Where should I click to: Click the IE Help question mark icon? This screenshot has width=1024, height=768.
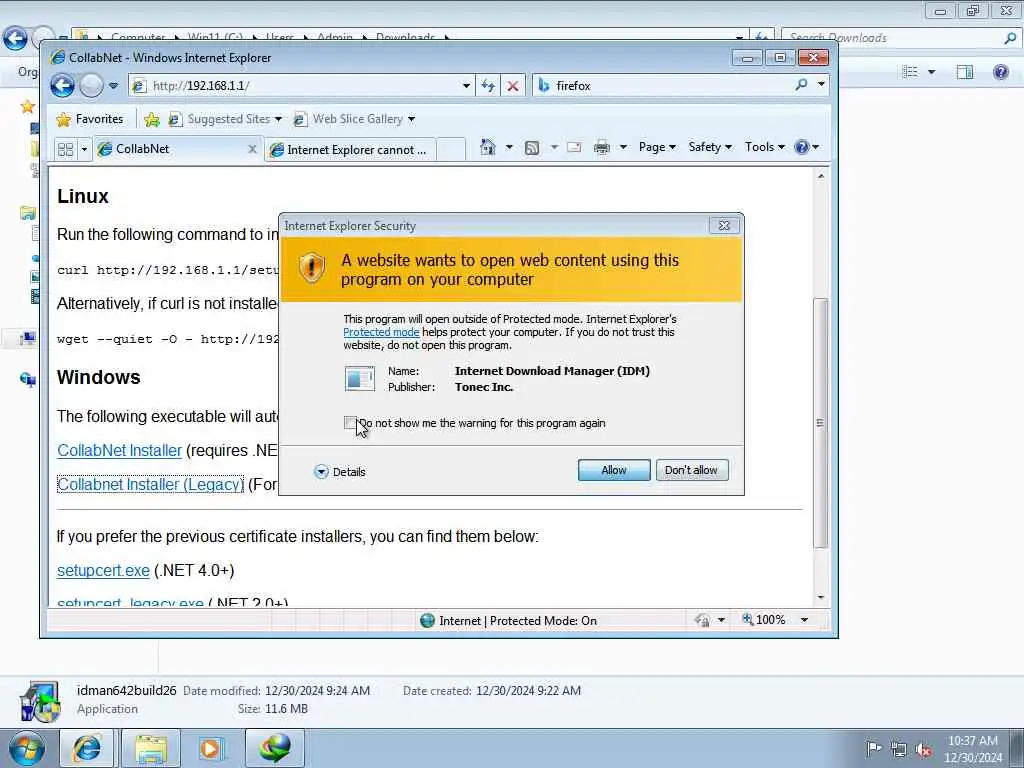tap(801, 147)
